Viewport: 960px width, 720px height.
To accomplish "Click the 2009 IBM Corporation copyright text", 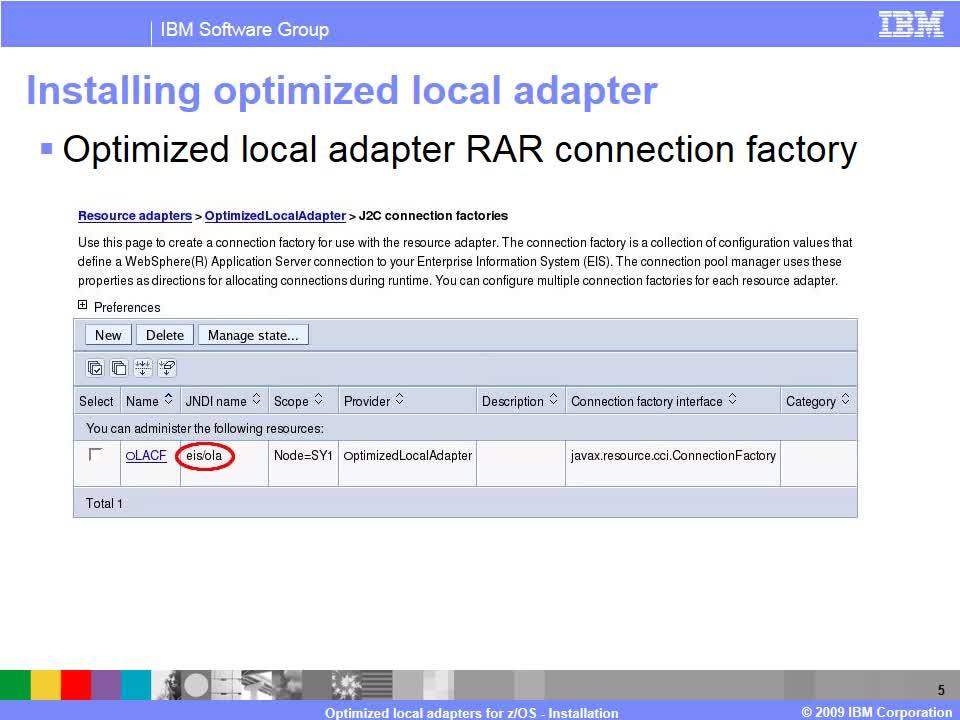I will [x=877, y=712].
